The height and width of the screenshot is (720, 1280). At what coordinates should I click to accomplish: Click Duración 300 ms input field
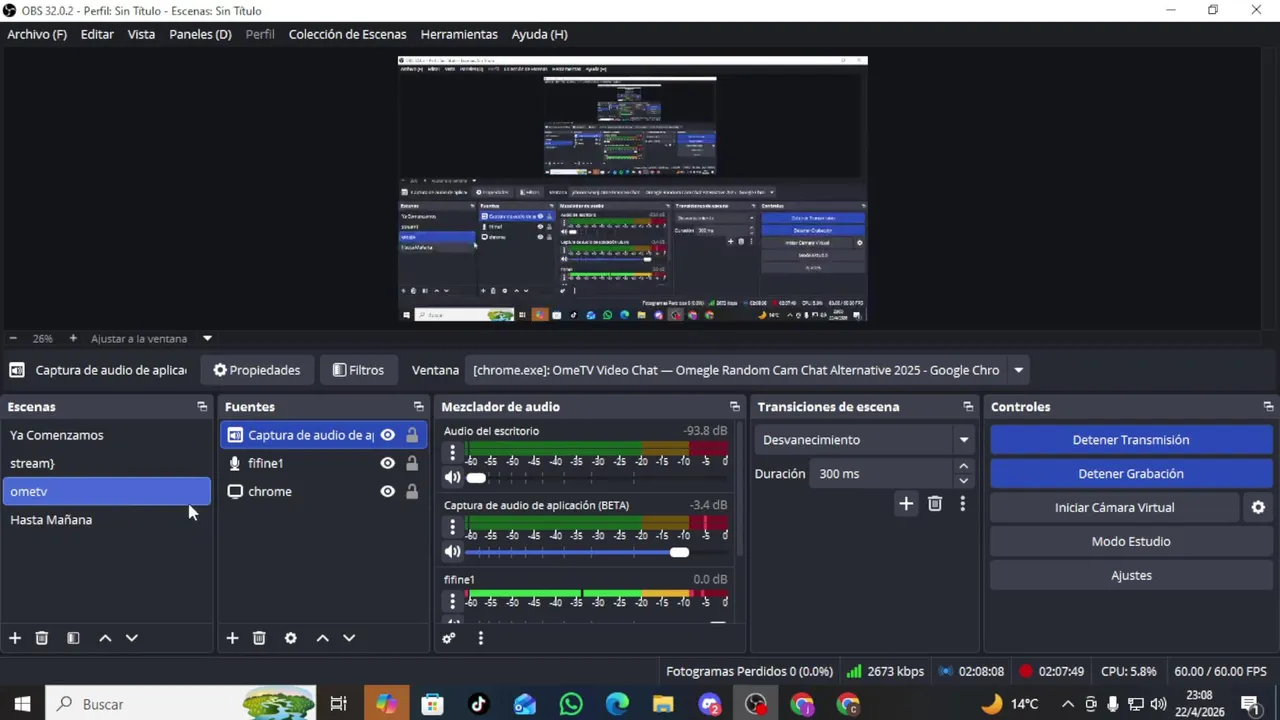tap(882, 474)
